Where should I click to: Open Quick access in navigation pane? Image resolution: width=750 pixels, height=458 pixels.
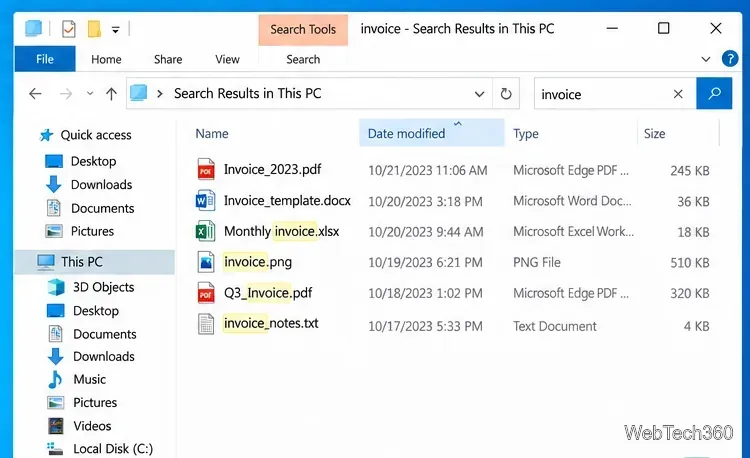click(96, 135)
